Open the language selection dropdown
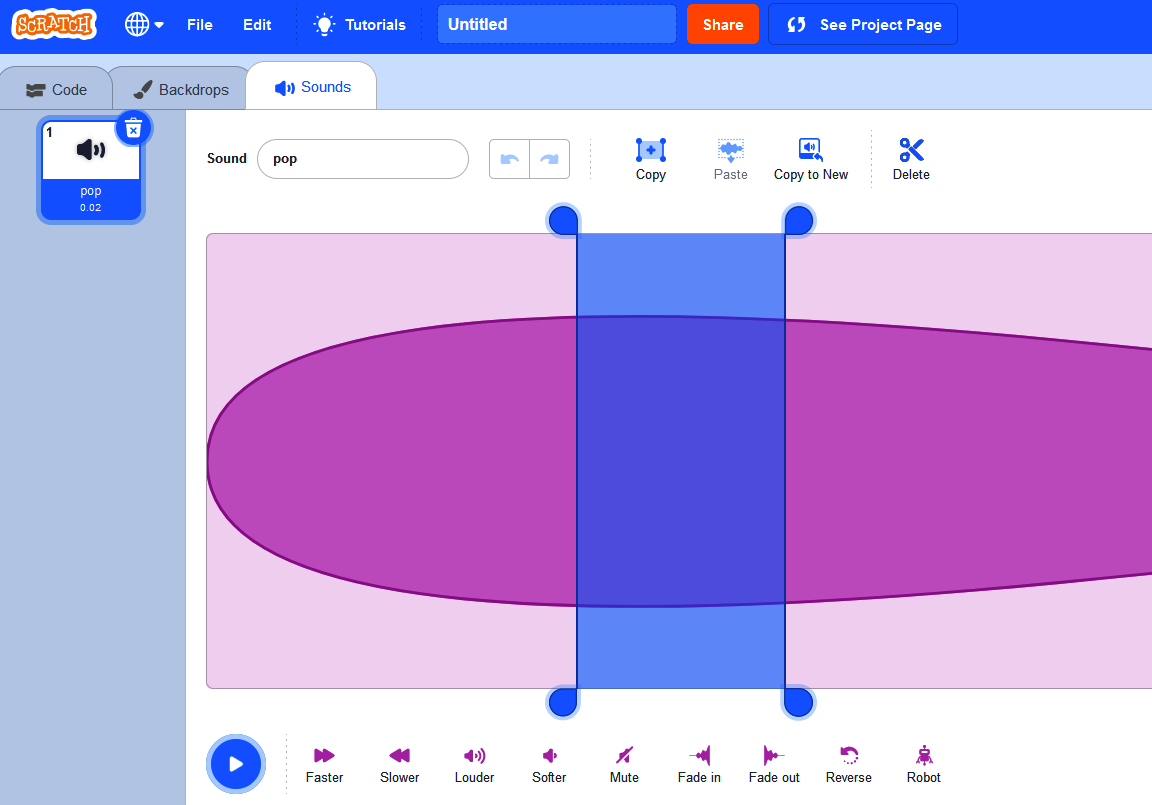The image size is (1152, 805). coord(143,24)
